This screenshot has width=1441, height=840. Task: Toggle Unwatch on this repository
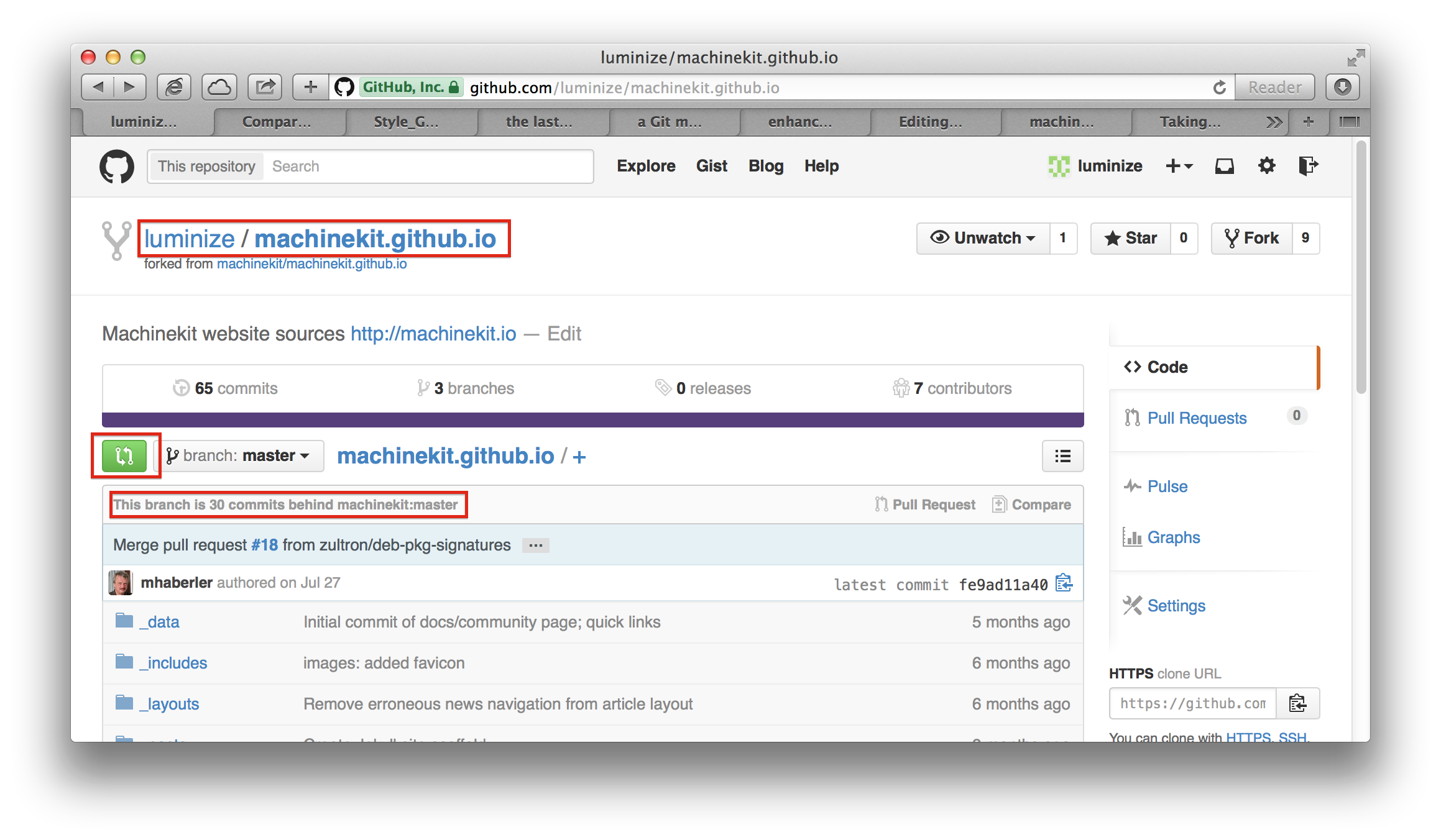(980, 238)
